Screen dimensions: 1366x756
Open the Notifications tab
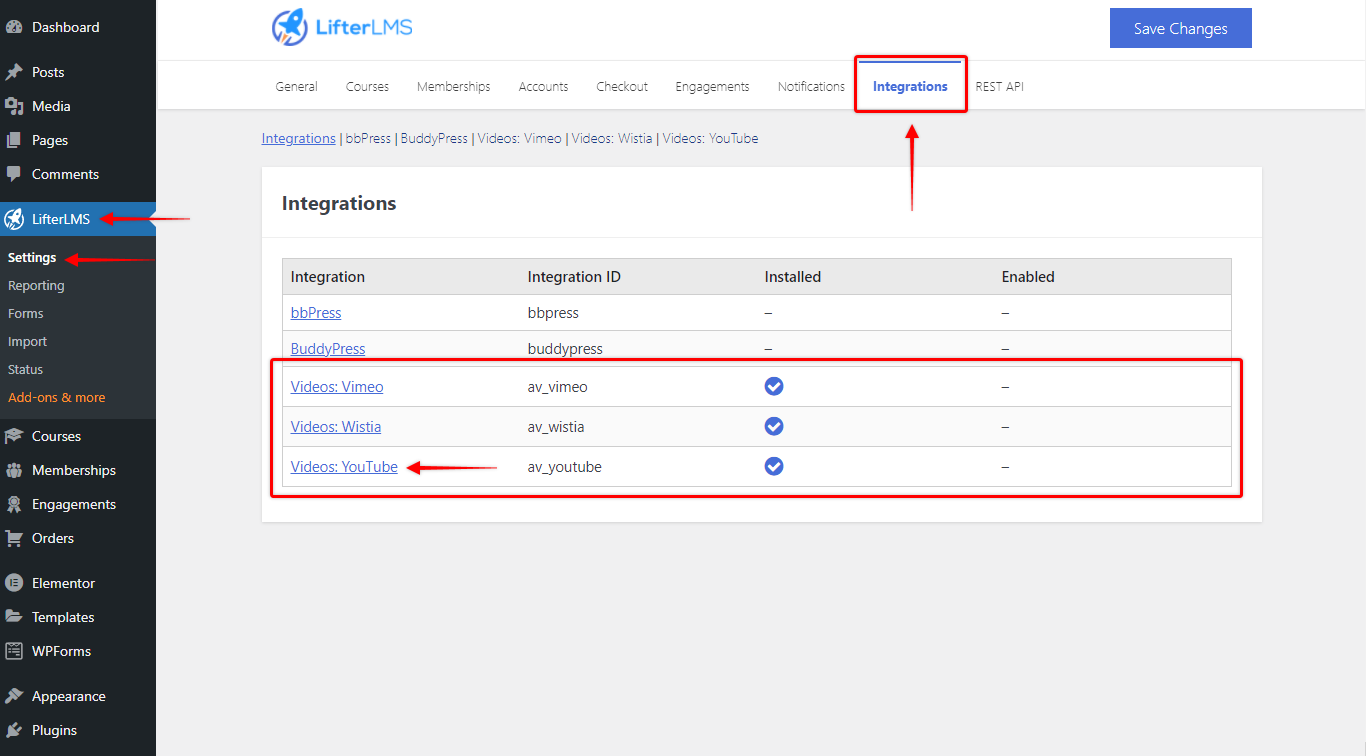(811, 87)
